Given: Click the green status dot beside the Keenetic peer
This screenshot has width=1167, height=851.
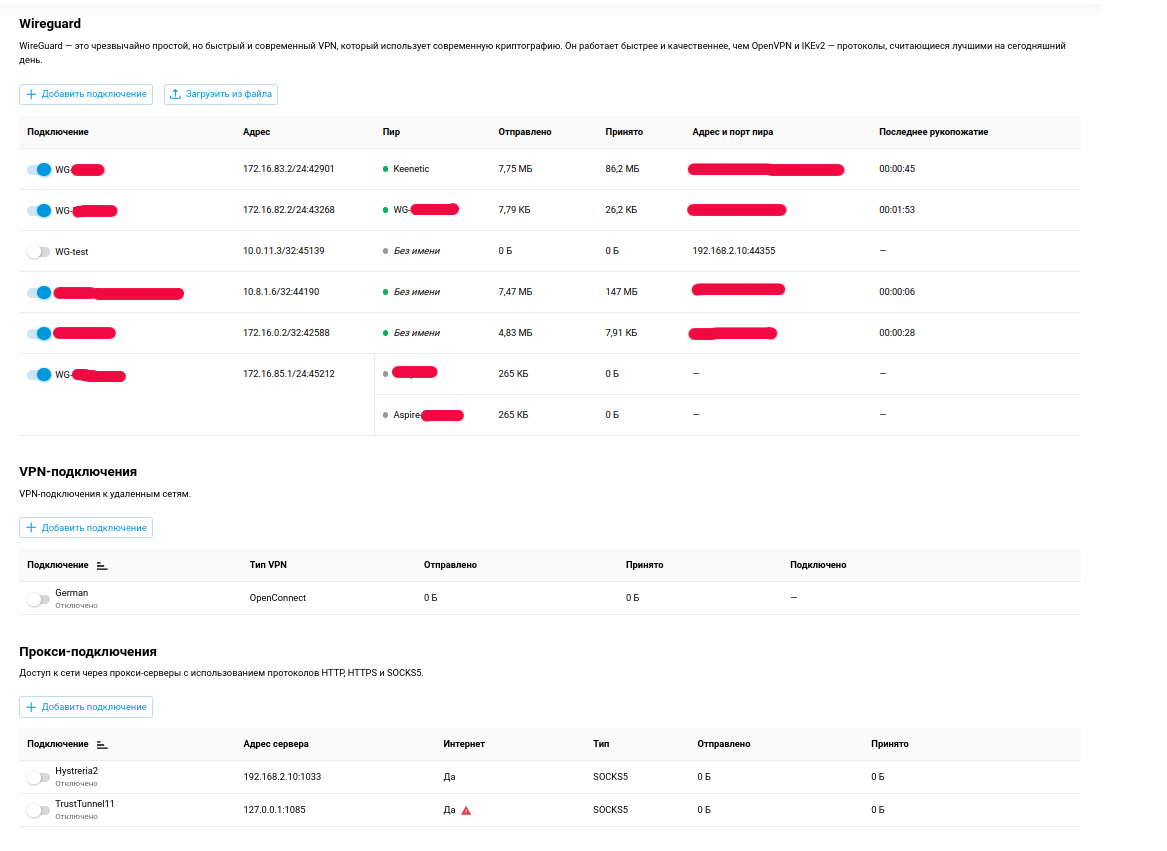Looking at the screenshot, I should click(386, 169).
